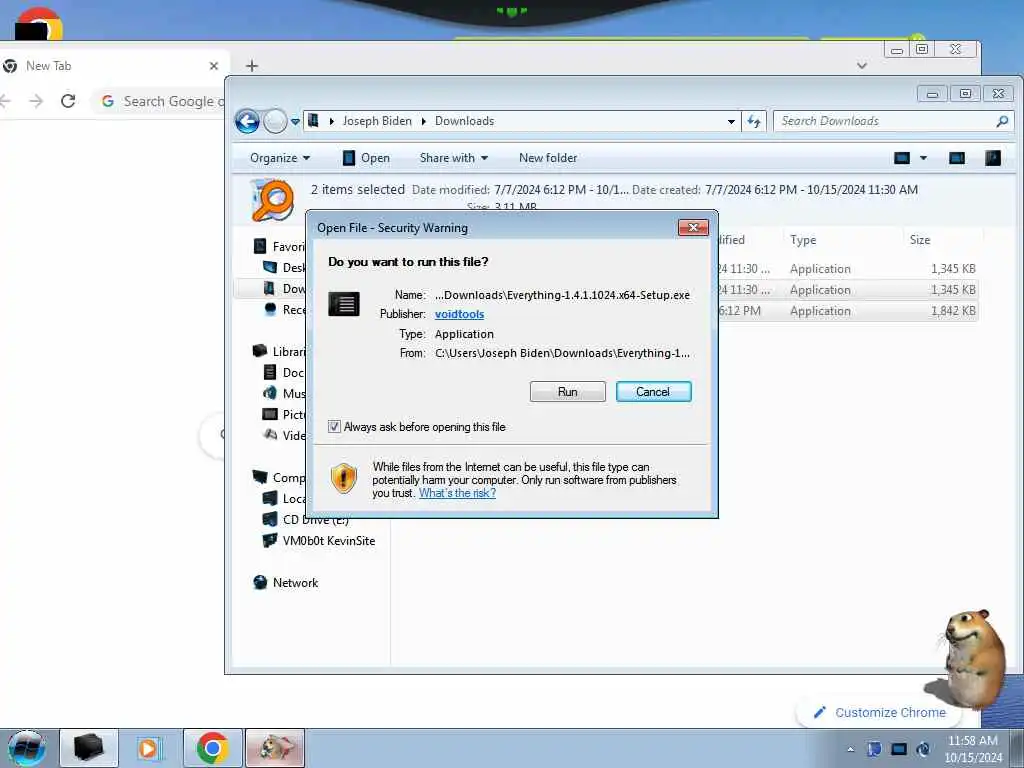This screenshot has width=1024, height=768.
Task: Select Network in navigation pane
Action: [x=295, y=583]
